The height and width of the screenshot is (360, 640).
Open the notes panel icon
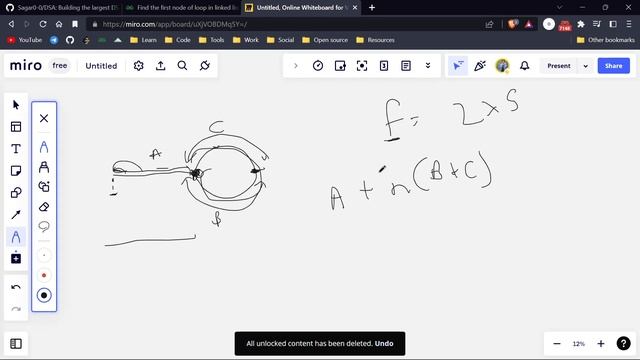pyautogui.click(x=406, y=66)
